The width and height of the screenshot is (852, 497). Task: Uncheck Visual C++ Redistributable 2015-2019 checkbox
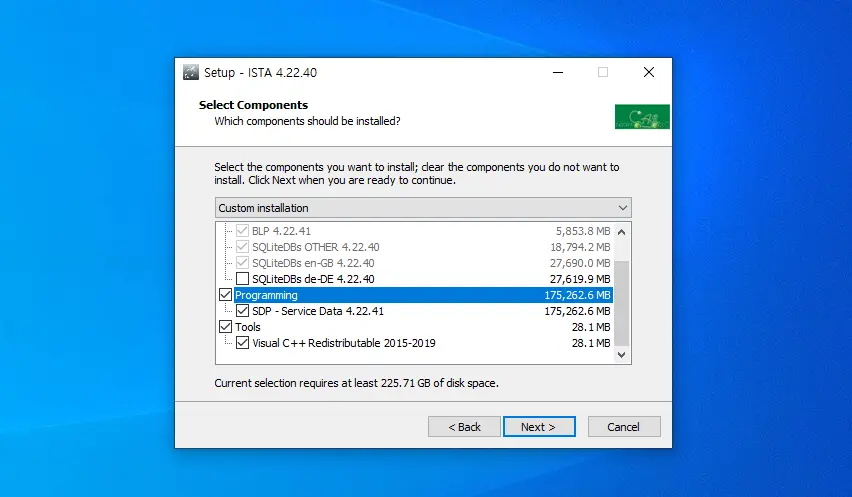[242, 343]
